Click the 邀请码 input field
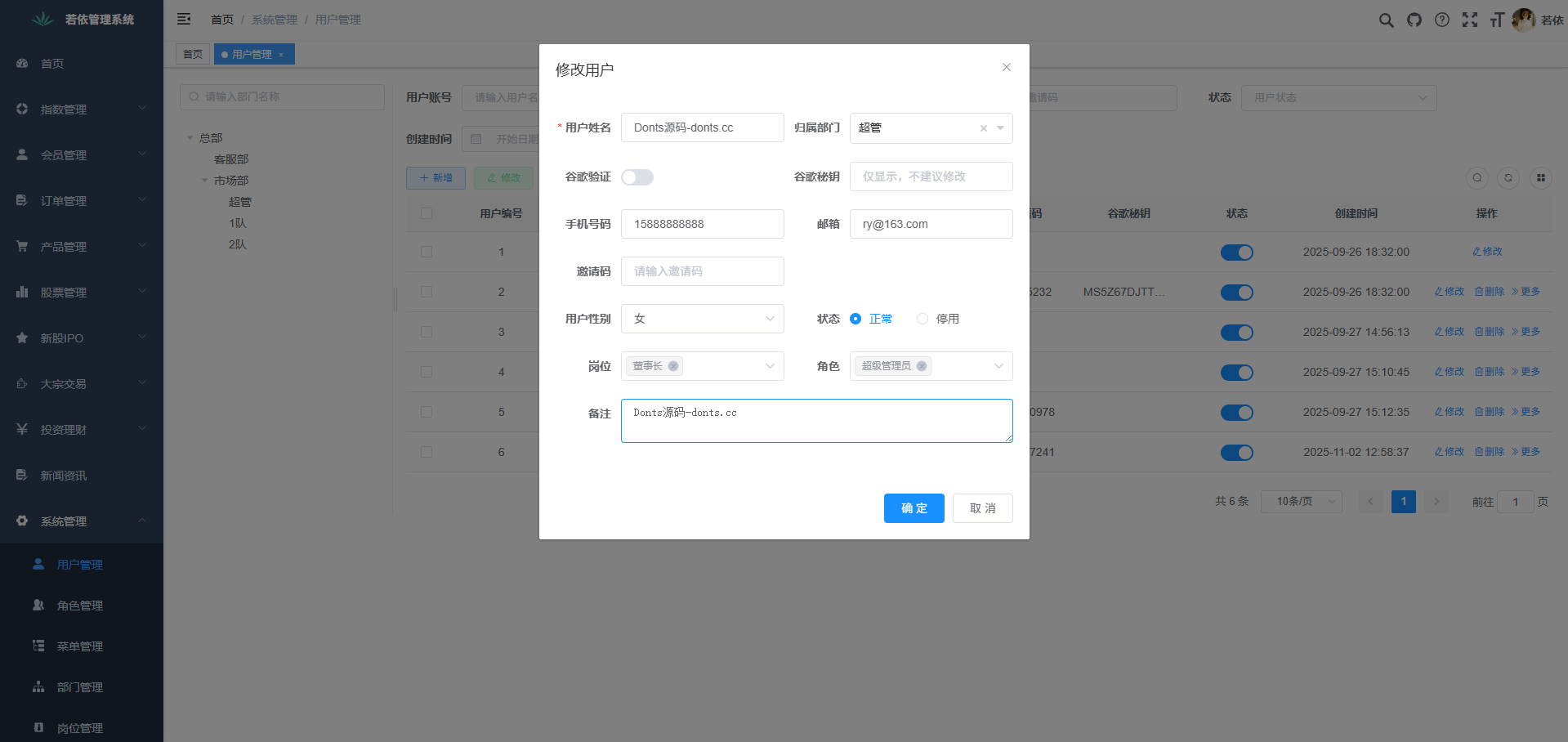Image resolution: width=1568 pixels, height=742 pixels. (x=702, y=271)
